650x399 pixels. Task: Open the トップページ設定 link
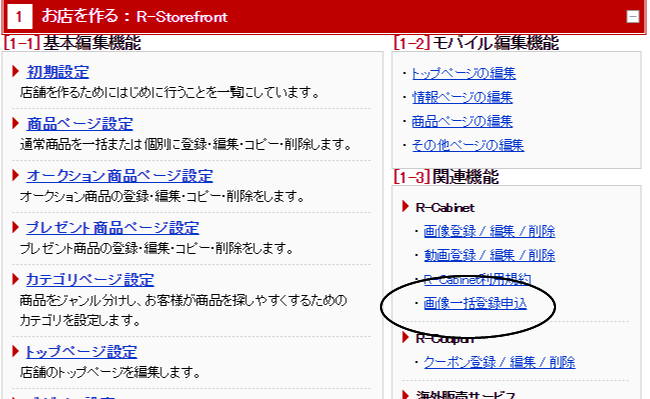[x=81, y=352]
